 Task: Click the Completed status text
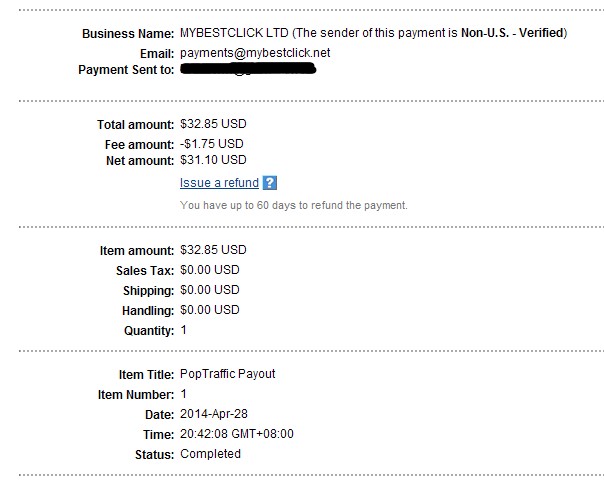(210, 454)
